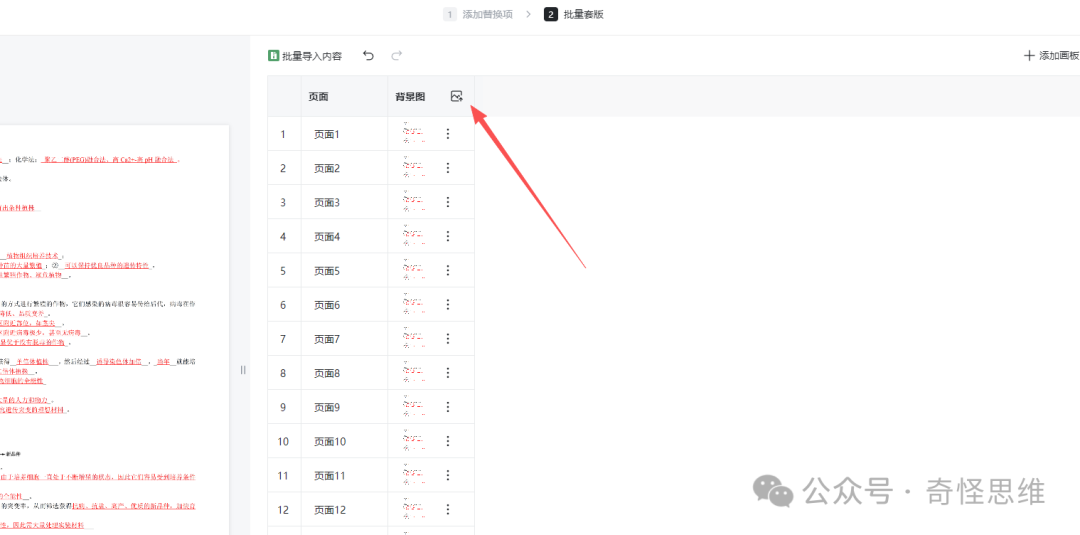1080x535 pixels.
Task: Select background thumbnail of 页面5
Action: 414,271
